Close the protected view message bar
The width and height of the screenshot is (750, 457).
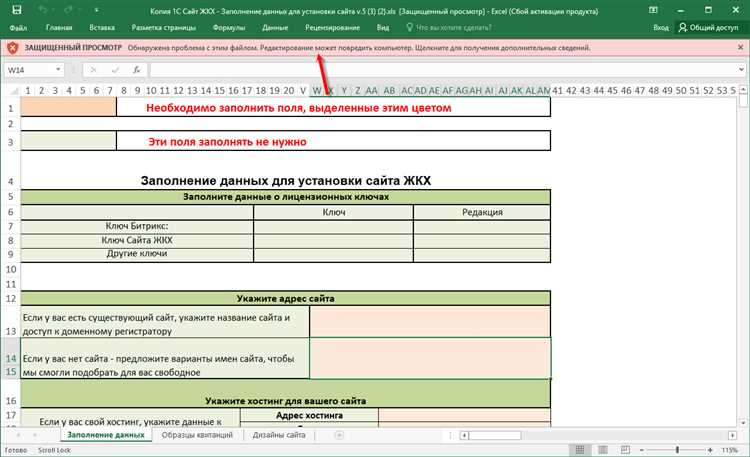(x=740, y=47)
